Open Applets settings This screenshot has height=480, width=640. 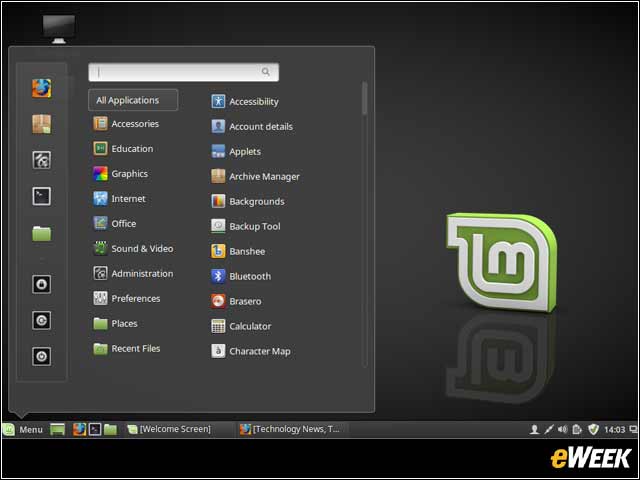click(x=236, y=151)
